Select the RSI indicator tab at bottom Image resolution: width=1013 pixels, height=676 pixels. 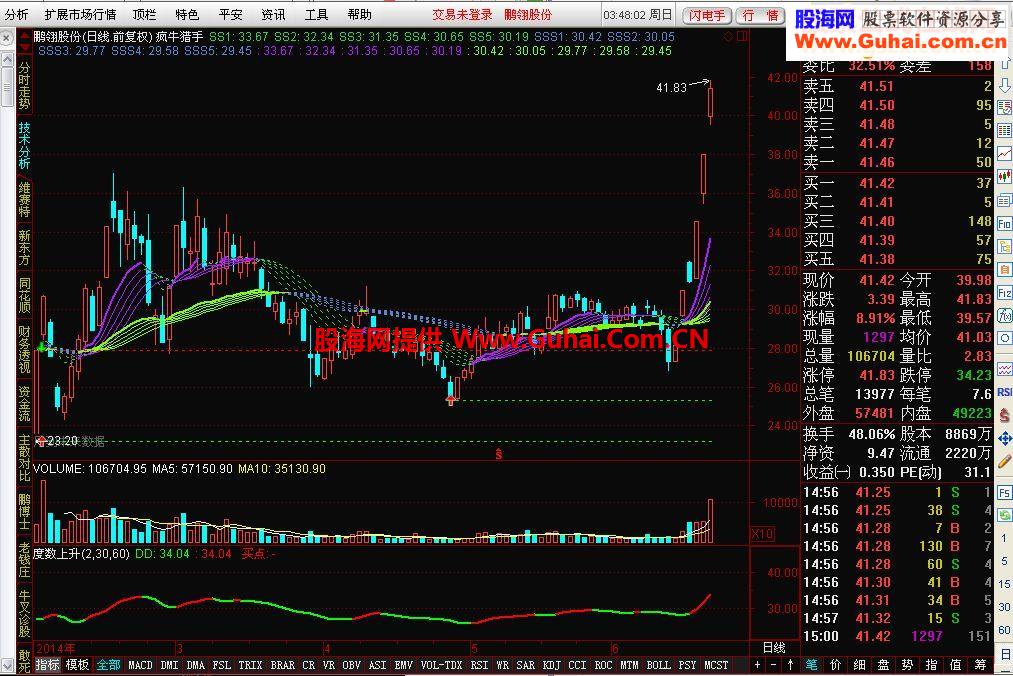(479, 664)
